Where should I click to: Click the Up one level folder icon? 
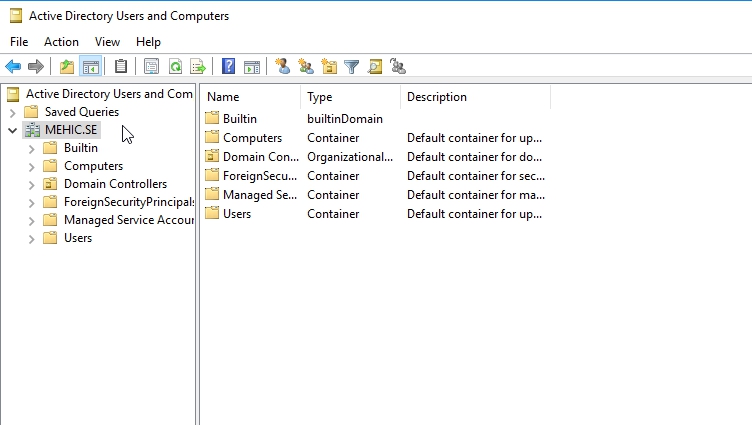pos(67,67)
